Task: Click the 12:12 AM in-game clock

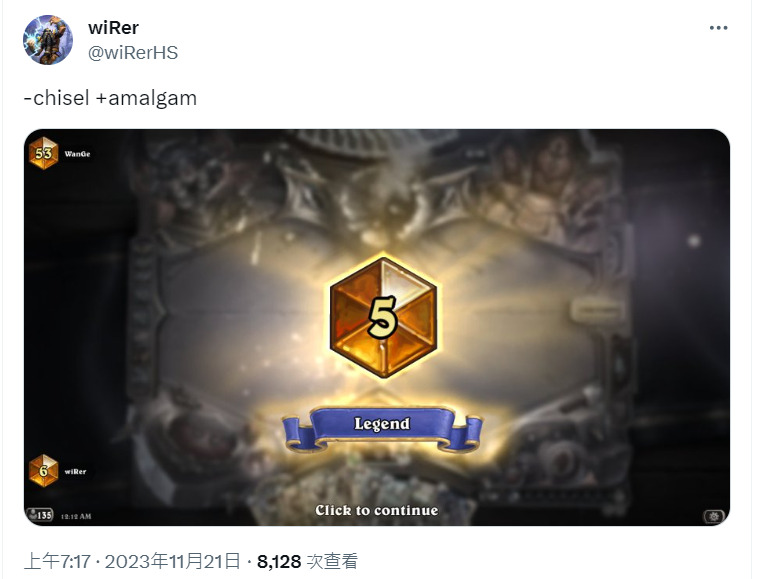Action: pyautogui.click(x=76, y=516)
